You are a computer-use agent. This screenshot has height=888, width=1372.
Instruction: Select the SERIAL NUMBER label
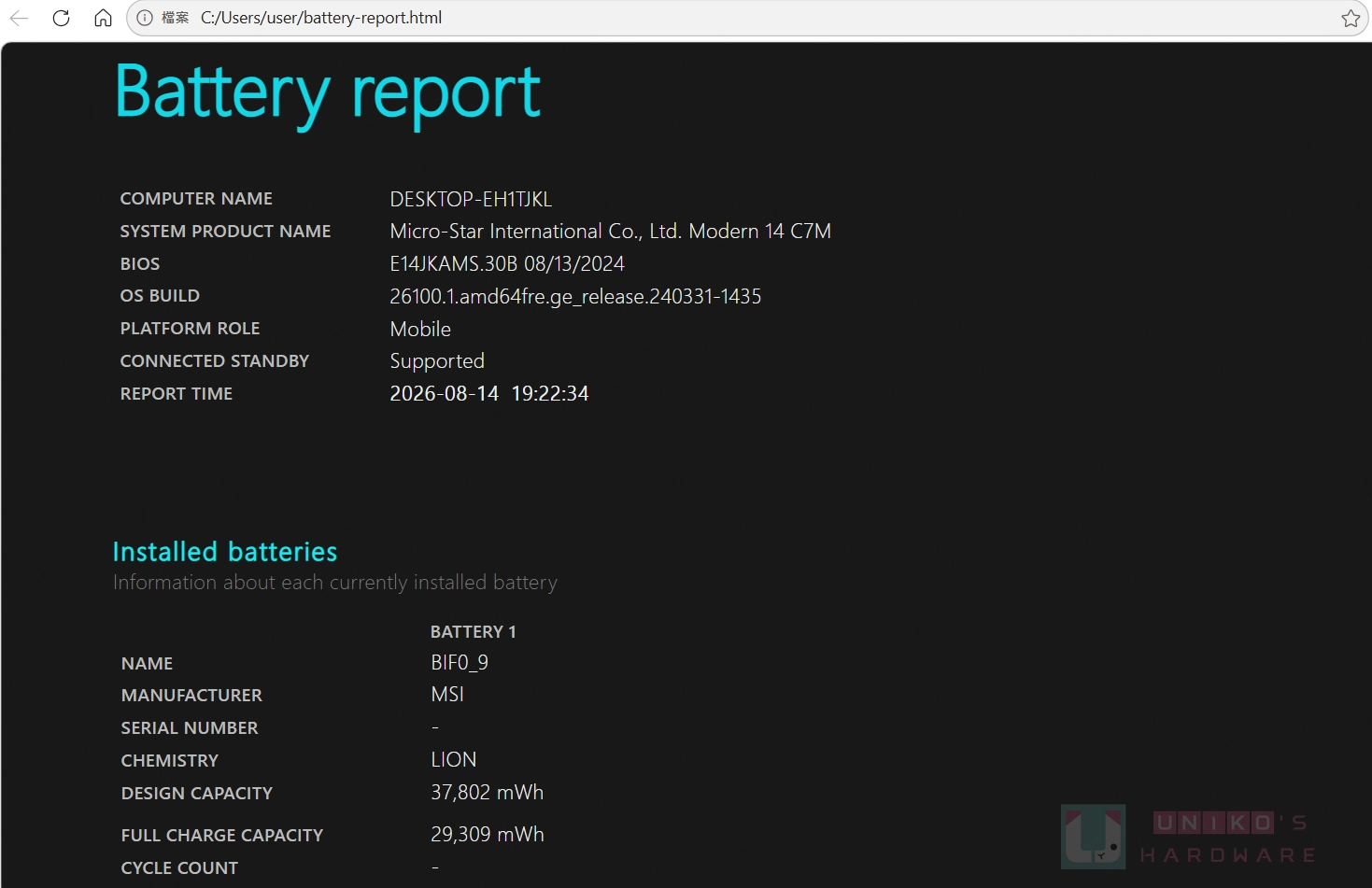pyautogui.click(x=190, y=728)
